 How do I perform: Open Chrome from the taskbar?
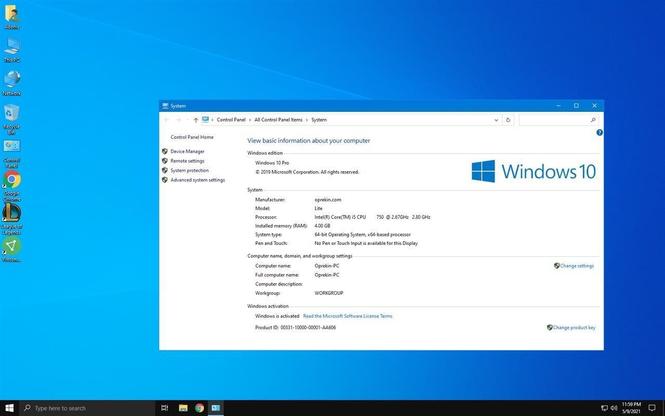coord(199,408)
